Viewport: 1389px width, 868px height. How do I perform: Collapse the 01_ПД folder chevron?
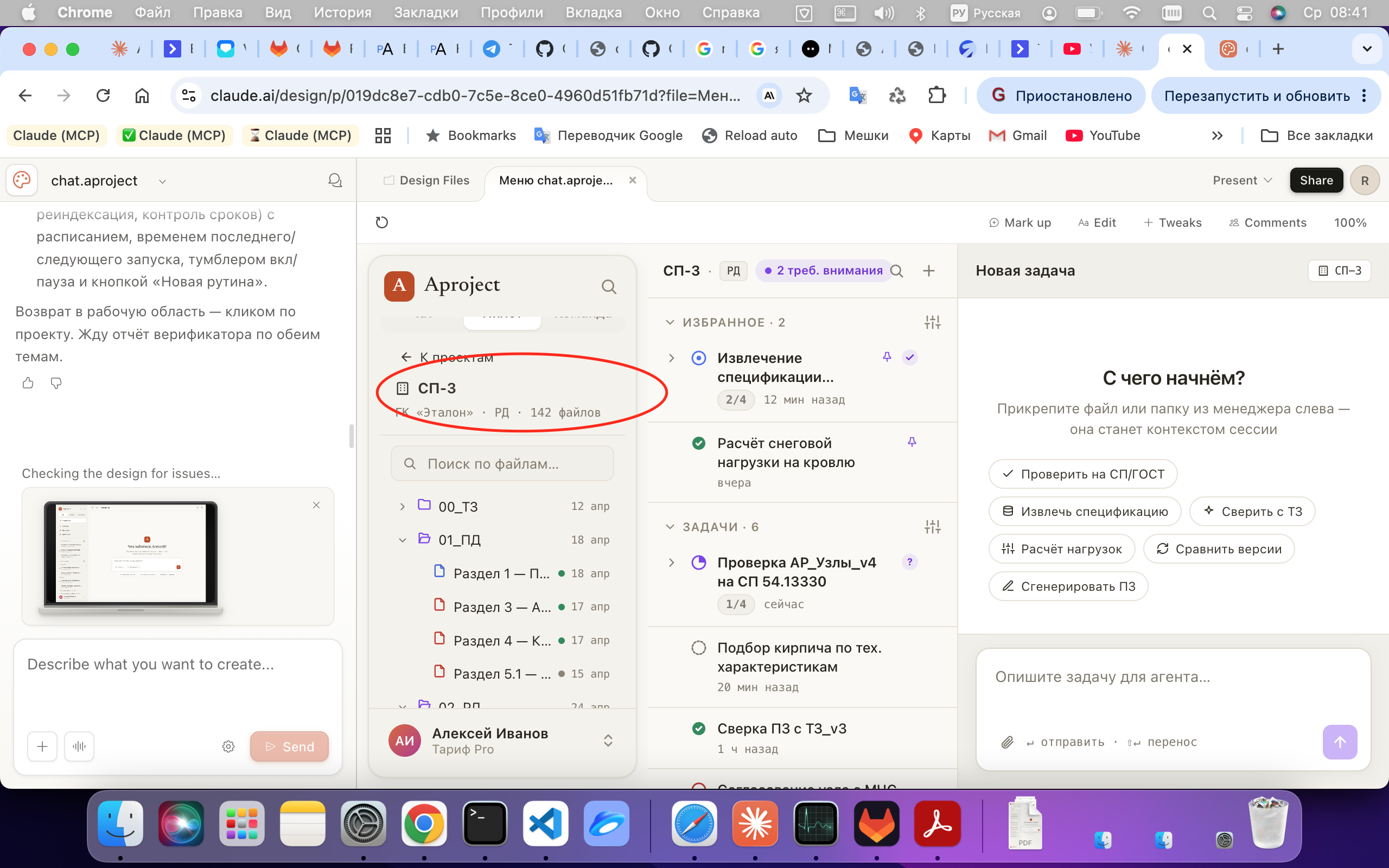point(403,540)
